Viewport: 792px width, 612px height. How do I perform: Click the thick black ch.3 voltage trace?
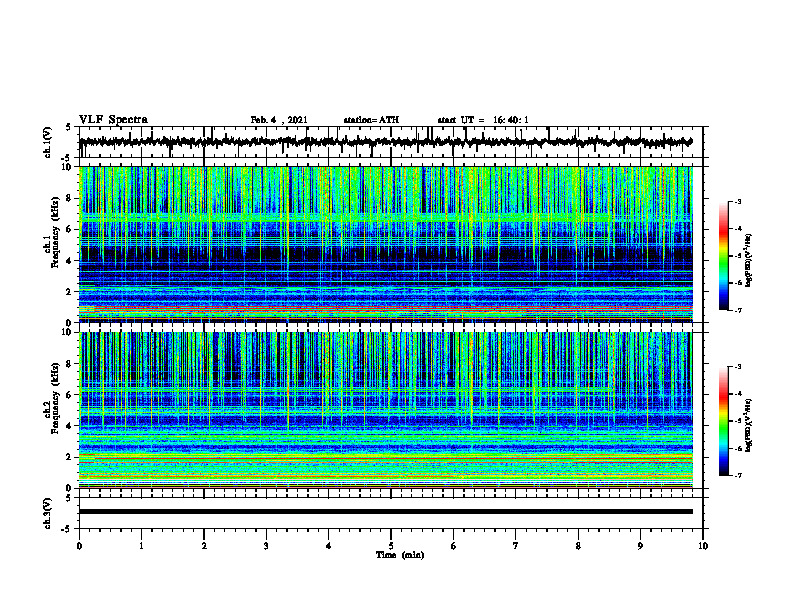(x=386, y=512)
